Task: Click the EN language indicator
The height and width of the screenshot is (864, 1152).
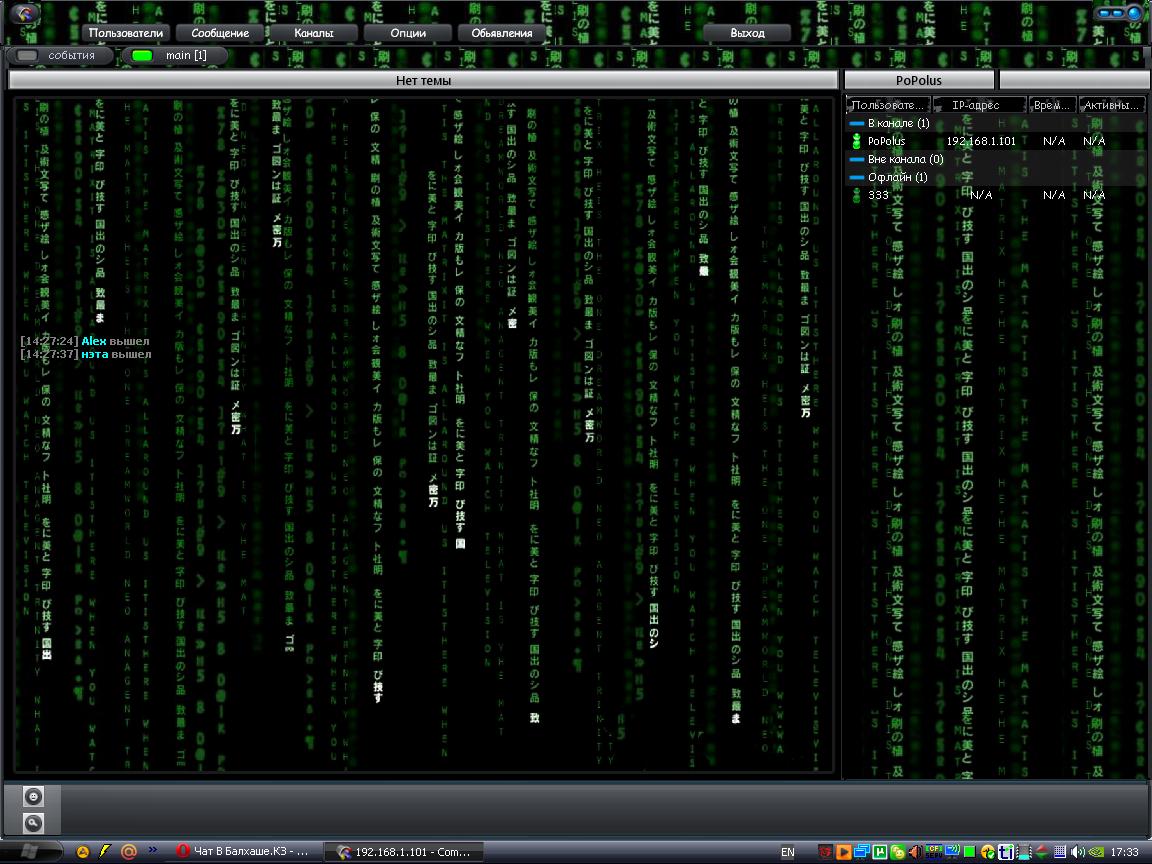Action: [788, 852]
